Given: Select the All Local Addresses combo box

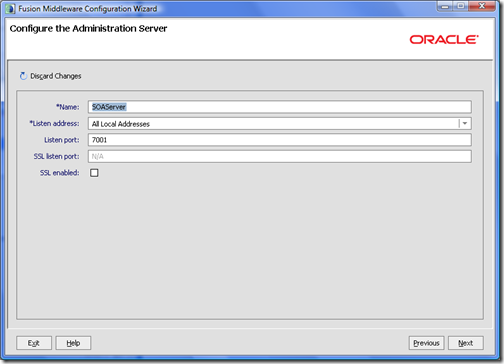Looking at the screenshot, I should pyautogui.click(x=280, y=124).
